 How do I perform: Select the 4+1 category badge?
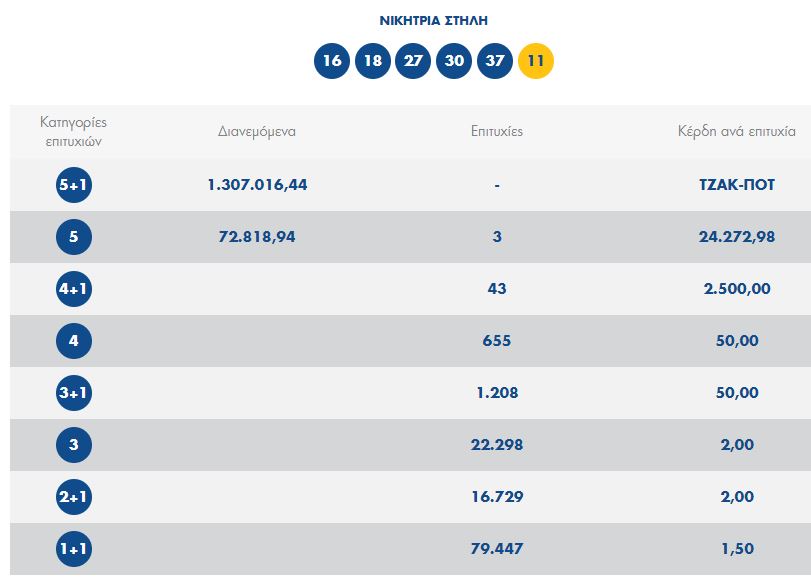74,289
